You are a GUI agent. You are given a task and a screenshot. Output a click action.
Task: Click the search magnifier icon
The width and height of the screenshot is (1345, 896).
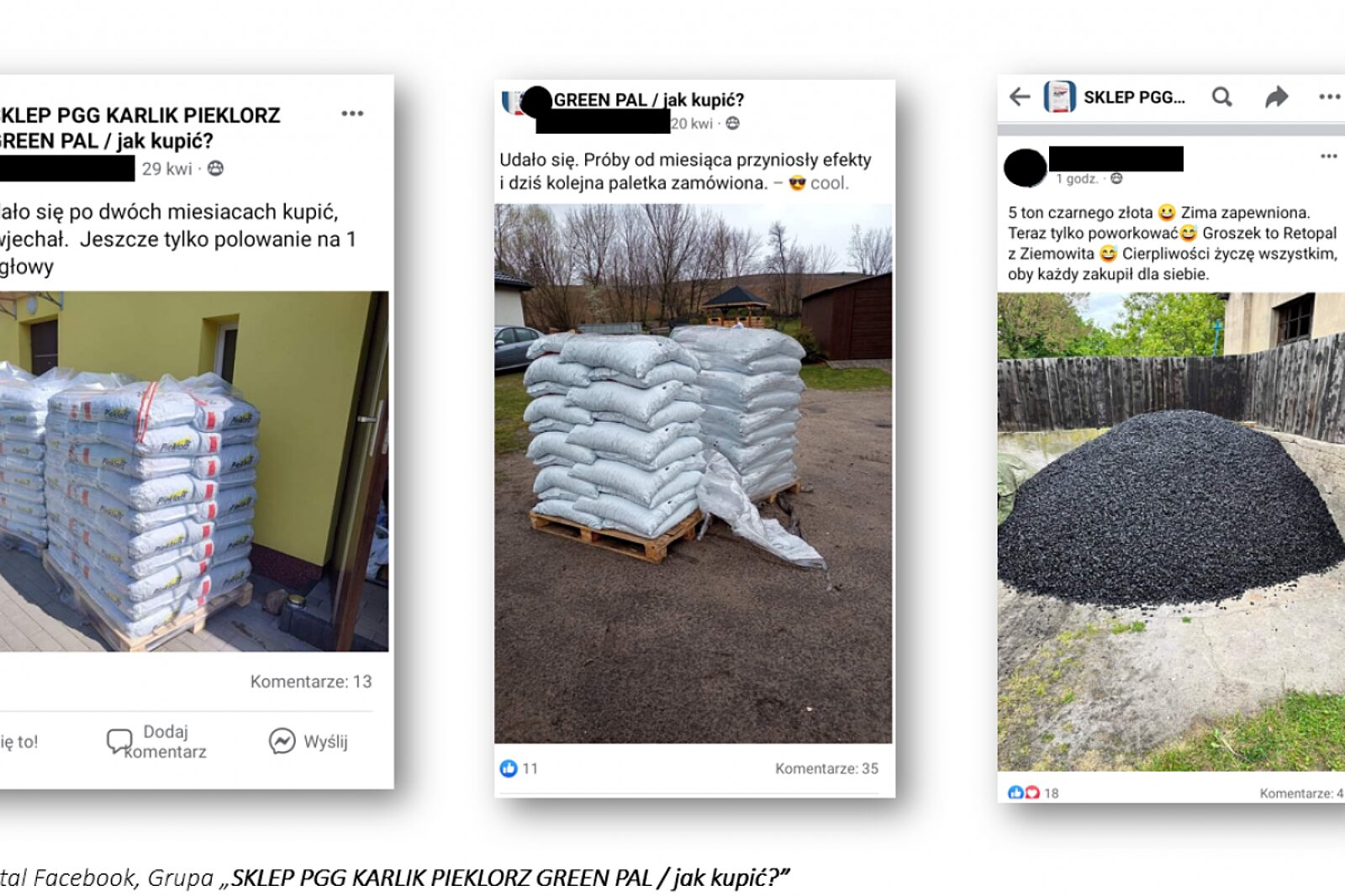click(1221, 97)
